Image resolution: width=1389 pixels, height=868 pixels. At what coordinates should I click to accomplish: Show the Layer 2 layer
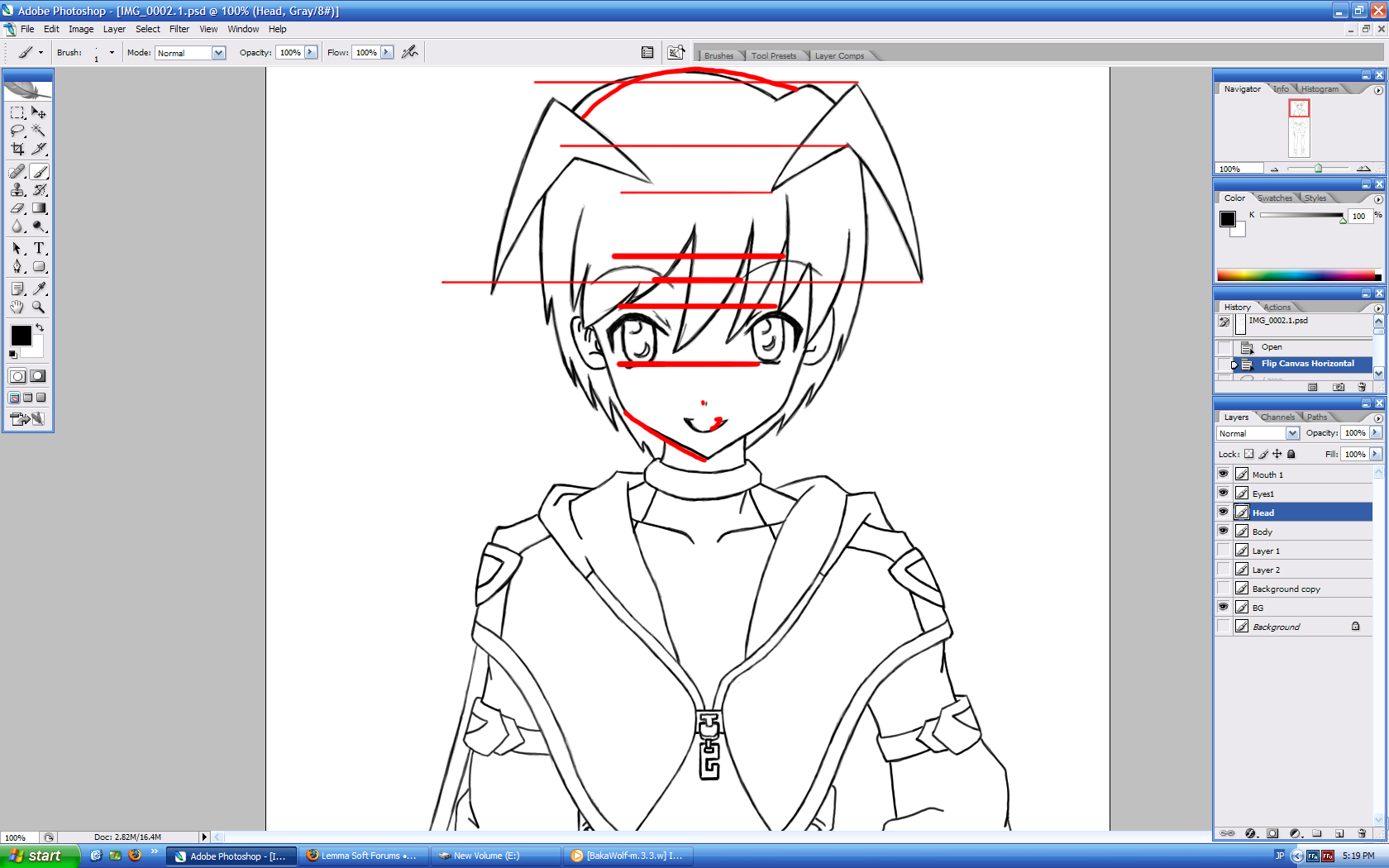click(1223, 570)
